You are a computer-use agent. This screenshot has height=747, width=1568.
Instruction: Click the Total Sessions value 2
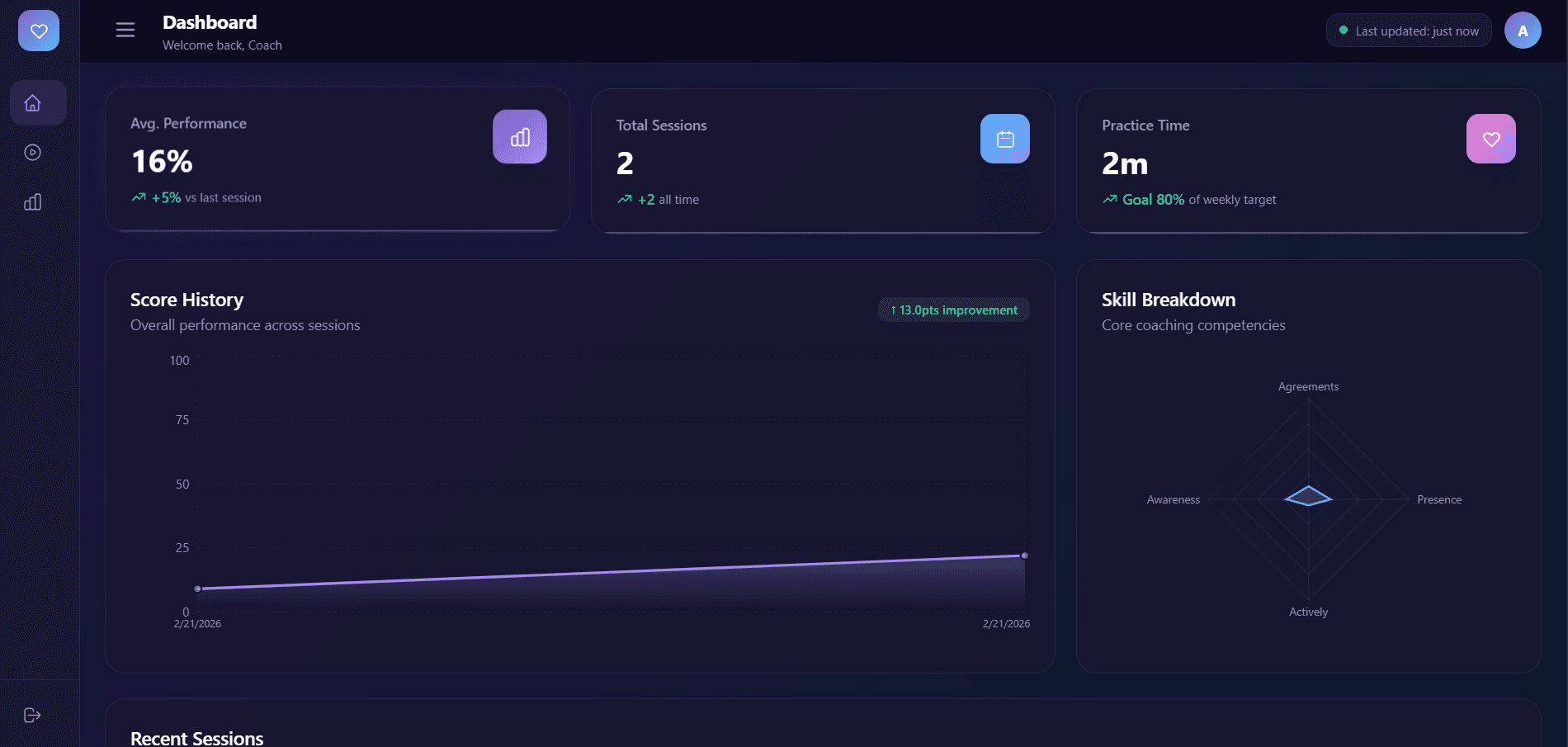tap(625, 163)
